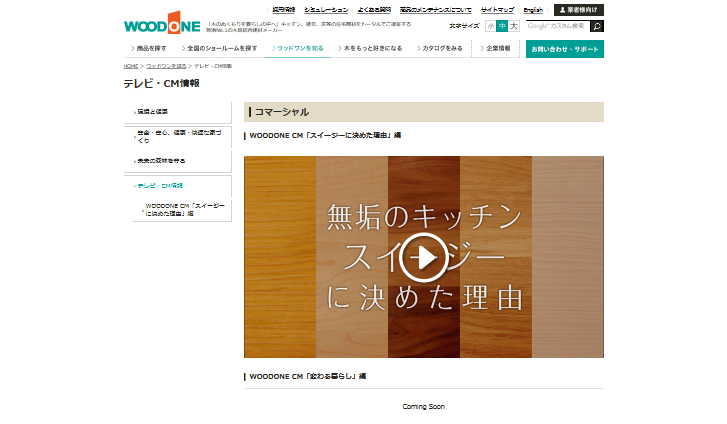Screen dimensions: 727x424
Task: Open 安全・安心、健康・快適な家づくり sidebar item
Action: click(x=178, y=136)
